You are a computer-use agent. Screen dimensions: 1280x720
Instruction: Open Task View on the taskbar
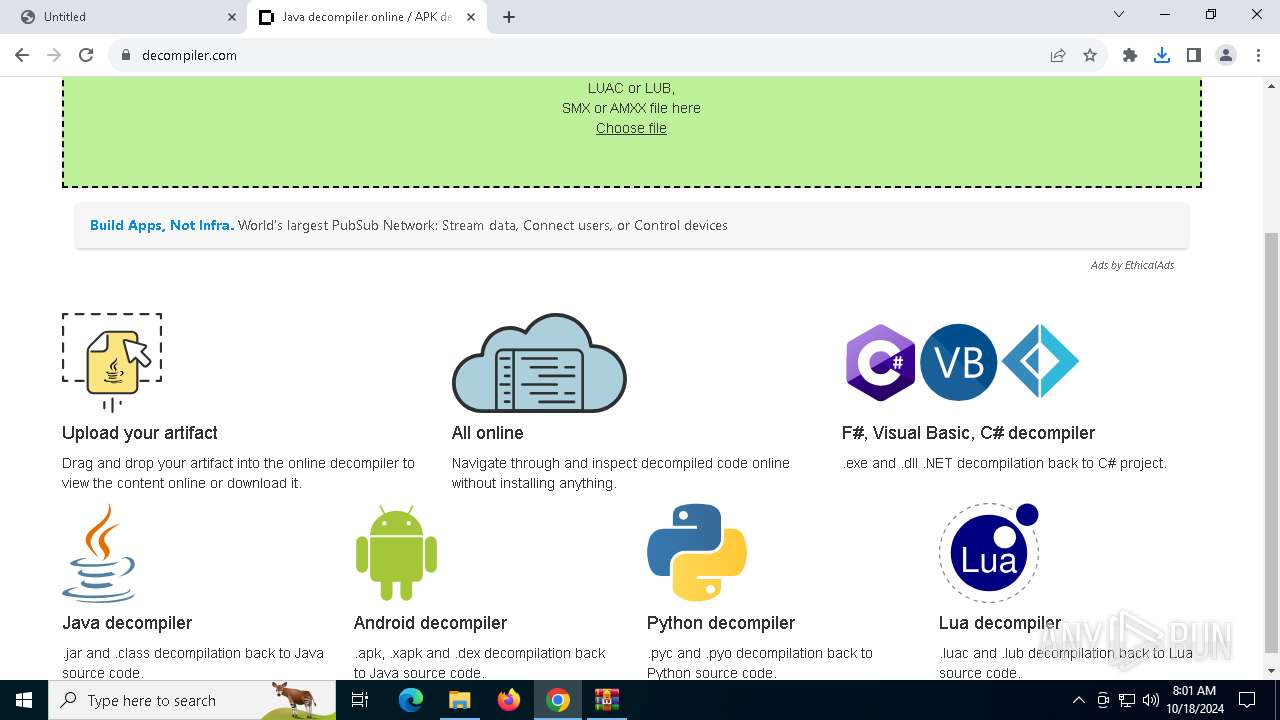(x=360, y=700)
